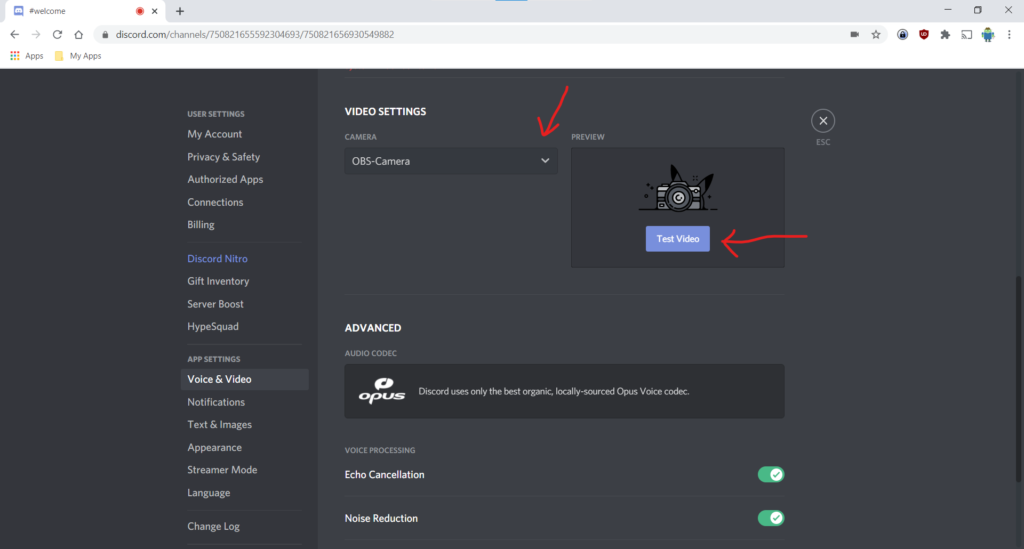The width and height of the screenshot is (1024, 549).
Task: Click the Test Video button
Action: coord(677,239)
